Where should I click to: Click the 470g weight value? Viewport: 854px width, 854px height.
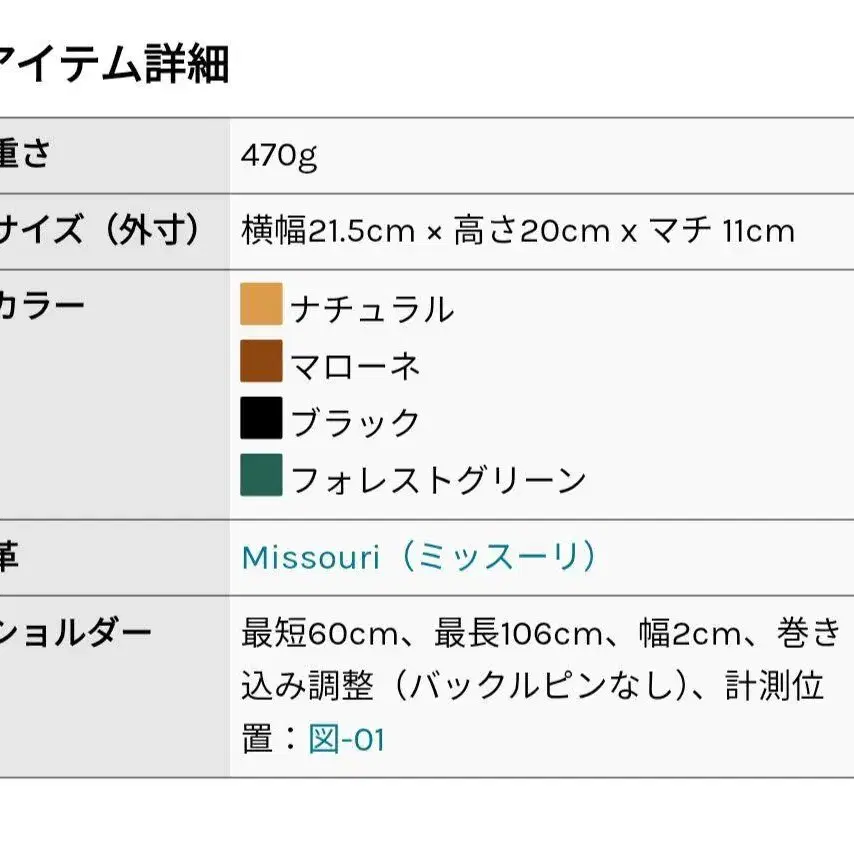[279, 156]
